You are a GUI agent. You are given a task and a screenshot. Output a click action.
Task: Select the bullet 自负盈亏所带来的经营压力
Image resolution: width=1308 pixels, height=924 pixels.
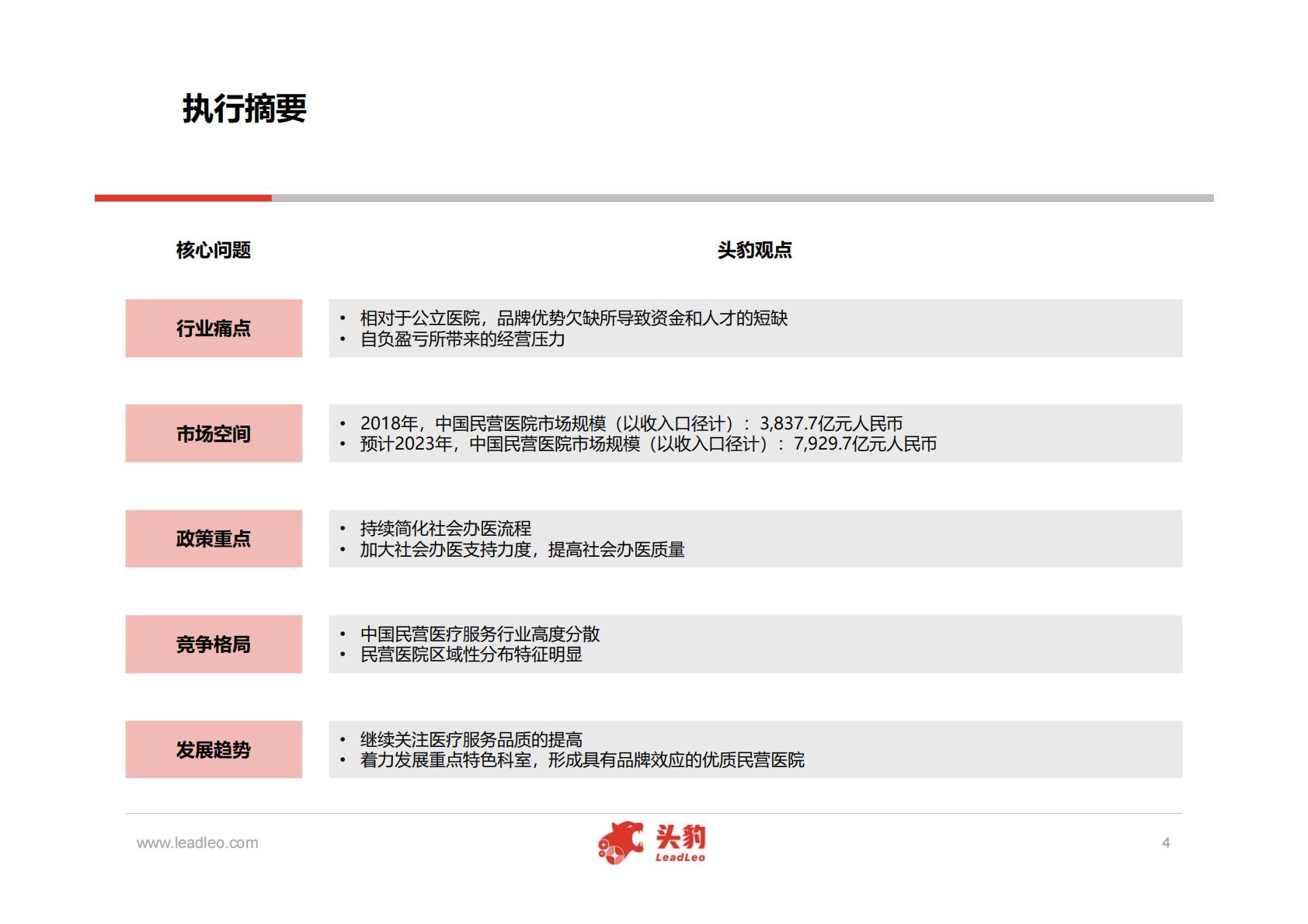[x=462, y=339]
